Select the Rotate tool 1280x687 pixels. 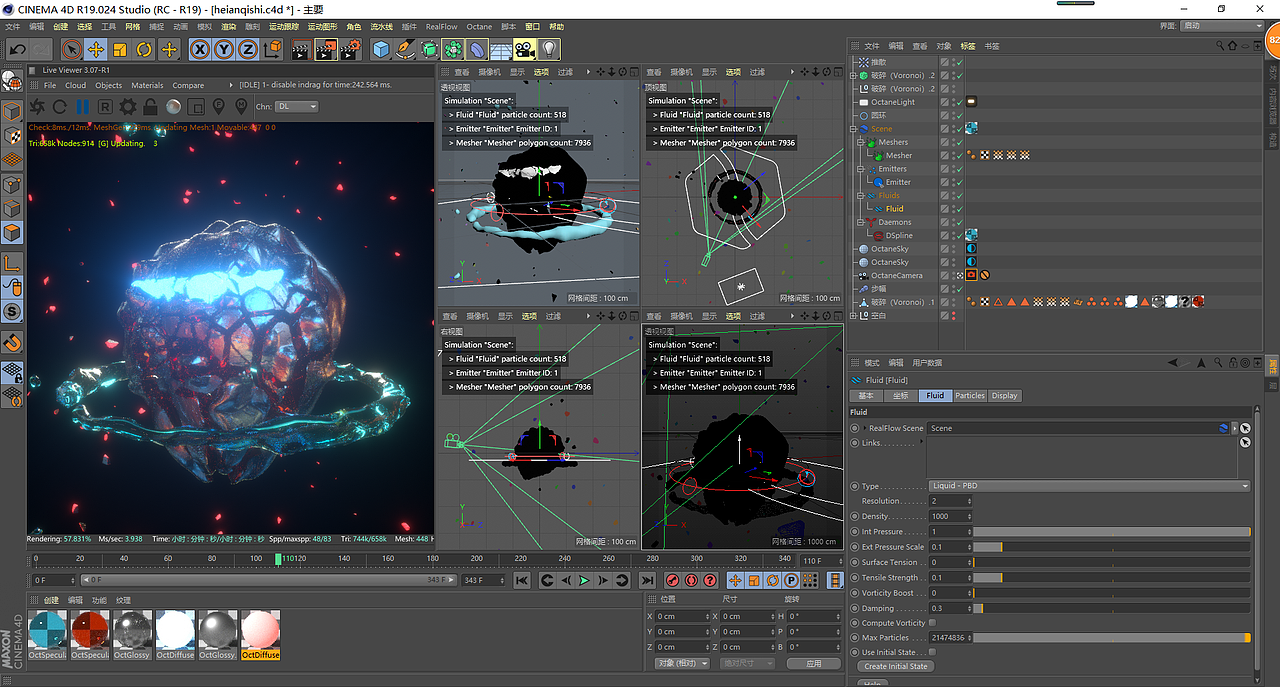click(x=144, y=49)
